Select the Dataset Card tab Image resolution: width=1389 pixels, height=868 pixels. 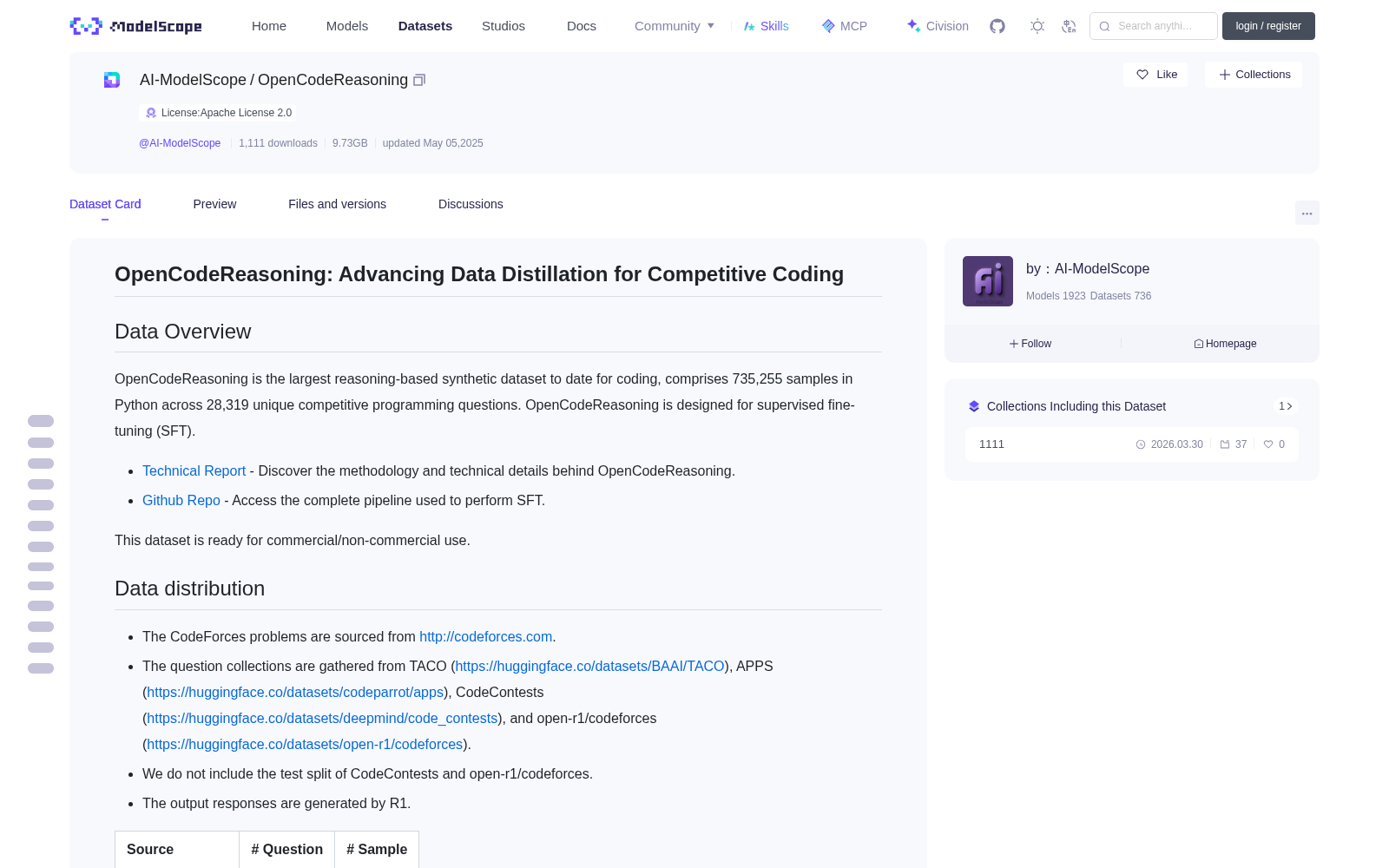105,204
